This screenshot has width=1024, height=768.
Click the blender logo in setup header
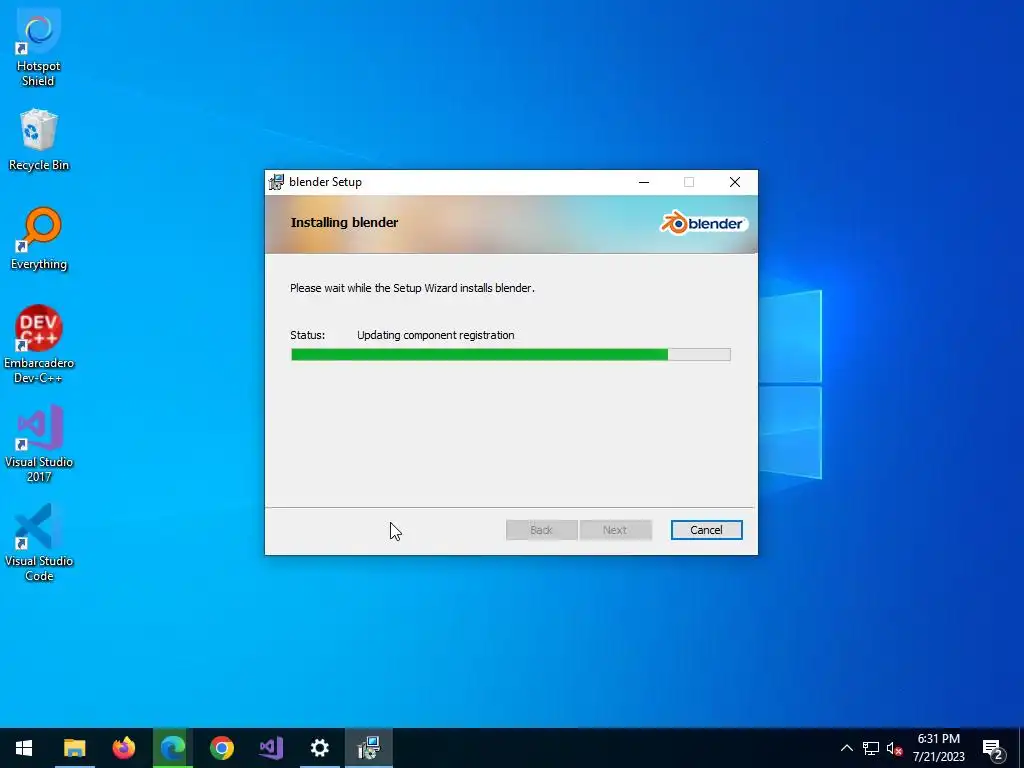703,223
